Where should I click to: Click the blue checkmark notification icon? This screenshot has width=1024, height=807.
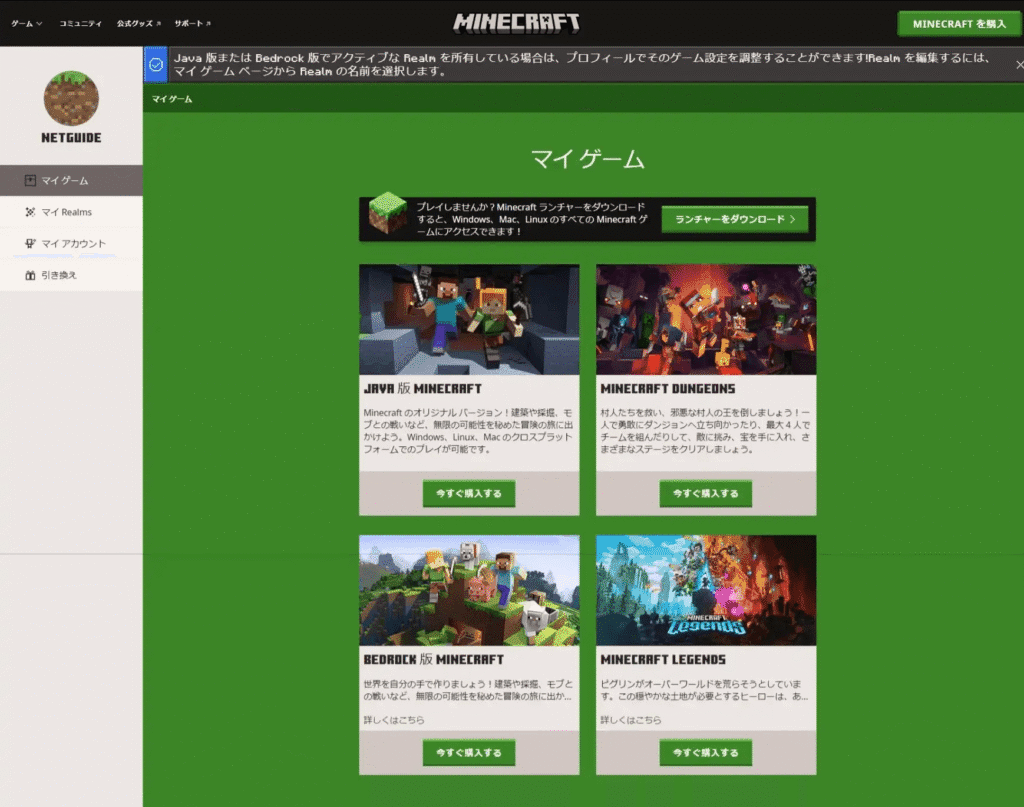coord(156,64)
